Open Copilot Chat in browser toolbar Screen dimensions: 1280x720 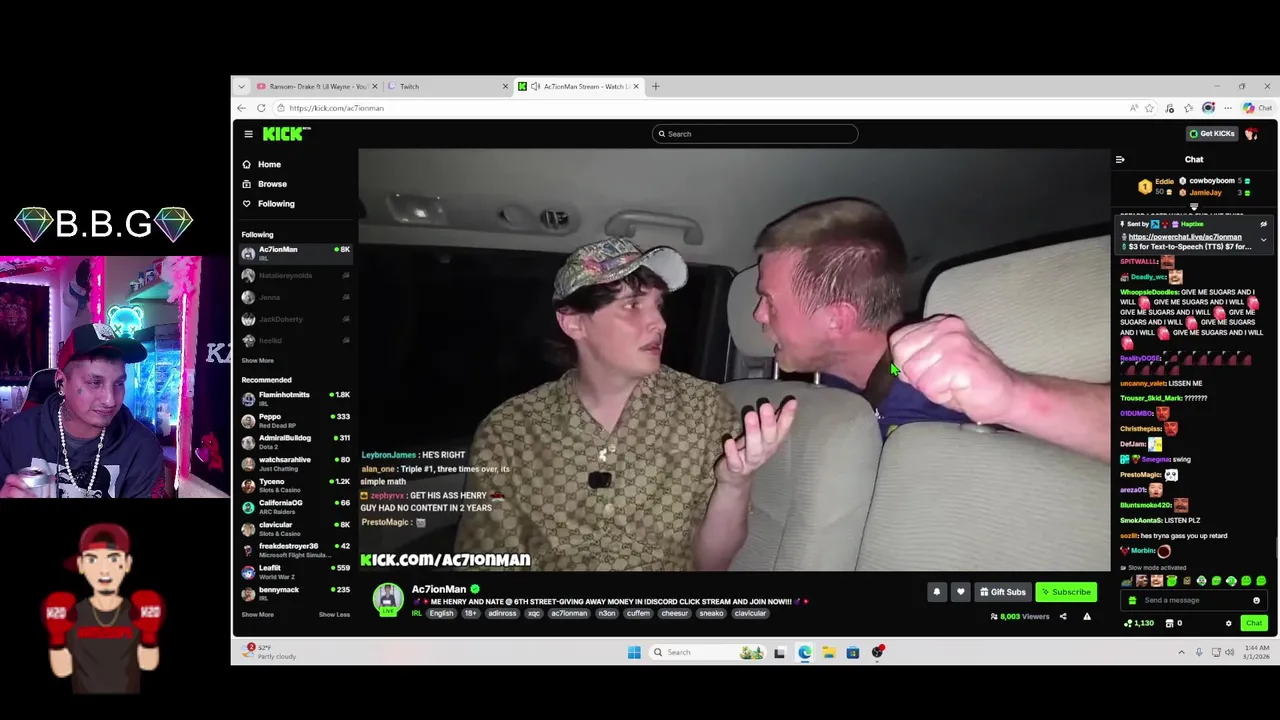pos(1259,108)
